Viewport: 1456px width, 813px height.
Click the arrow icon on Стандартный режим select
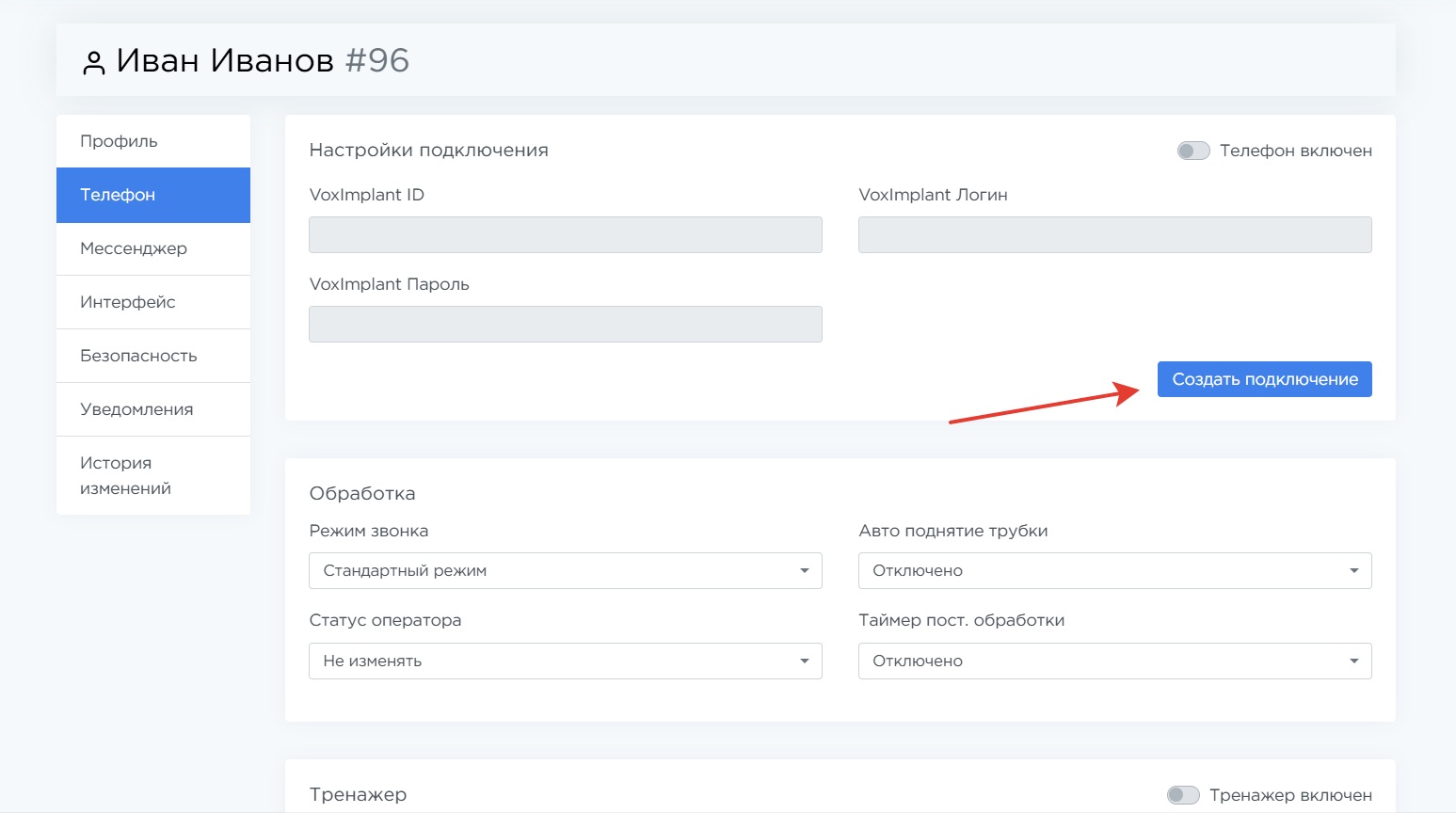[x=804, y=571]
